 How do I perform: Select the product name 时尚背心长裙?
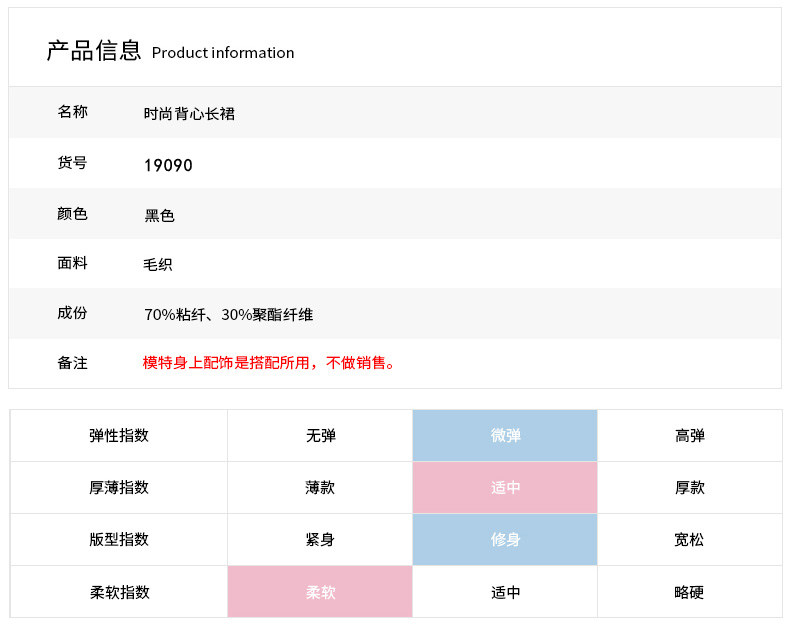[x=189, y=114]
